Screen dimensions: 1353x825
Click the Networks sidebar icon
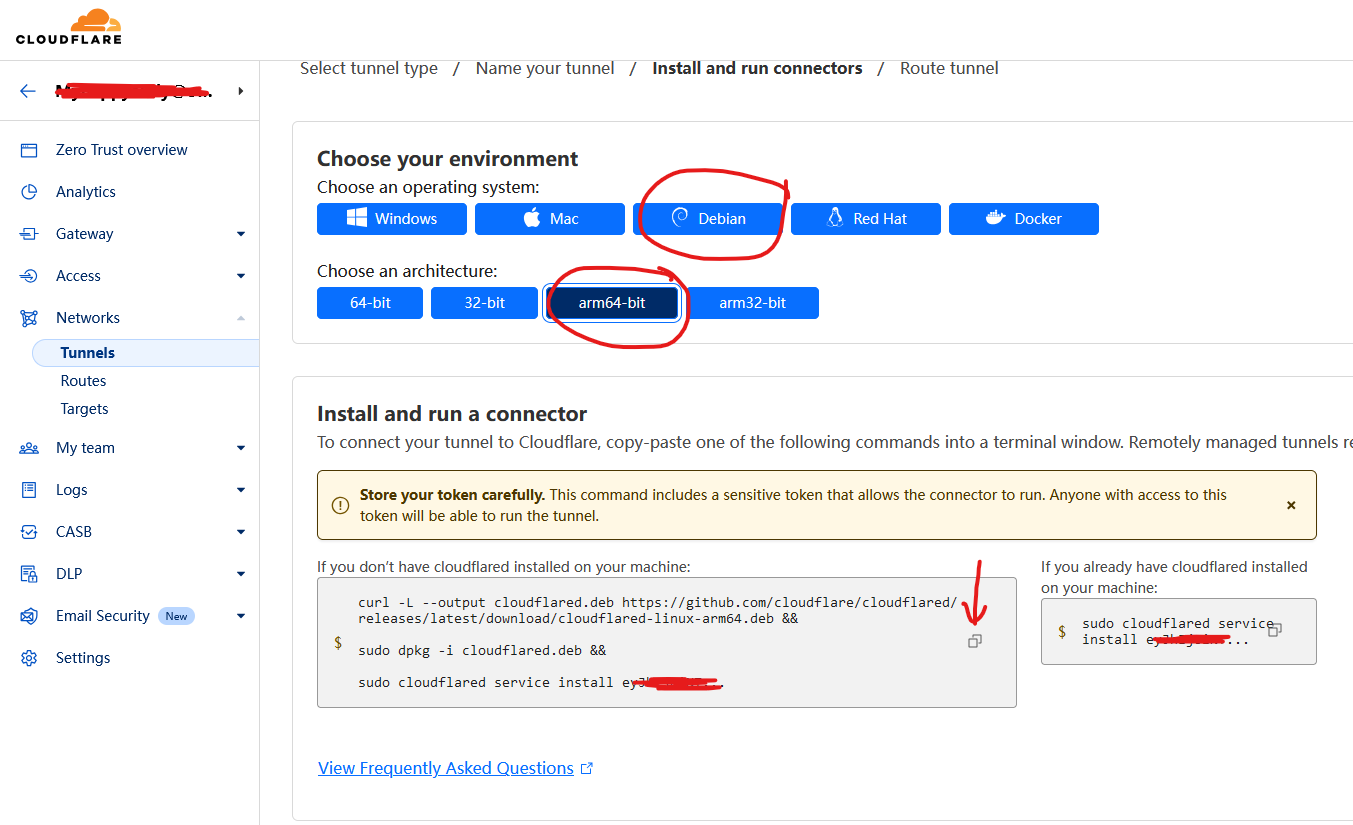coord(29,318)
